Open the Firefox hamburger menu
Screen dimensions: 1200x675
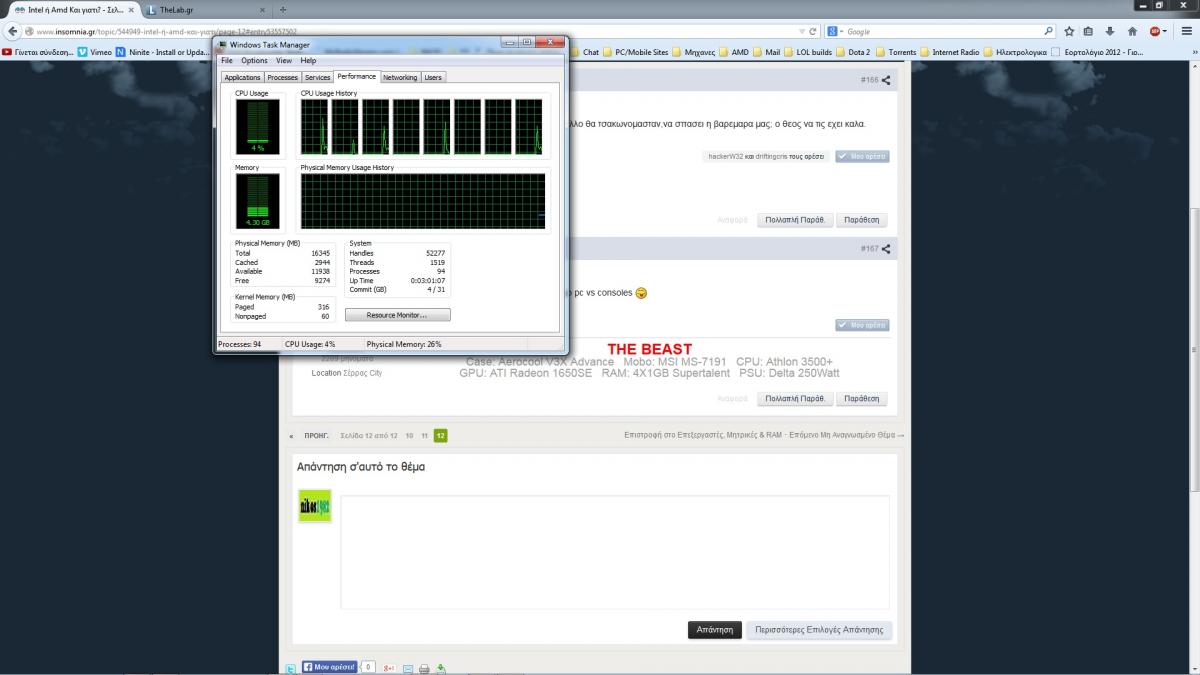click(x=1186, y=31)
